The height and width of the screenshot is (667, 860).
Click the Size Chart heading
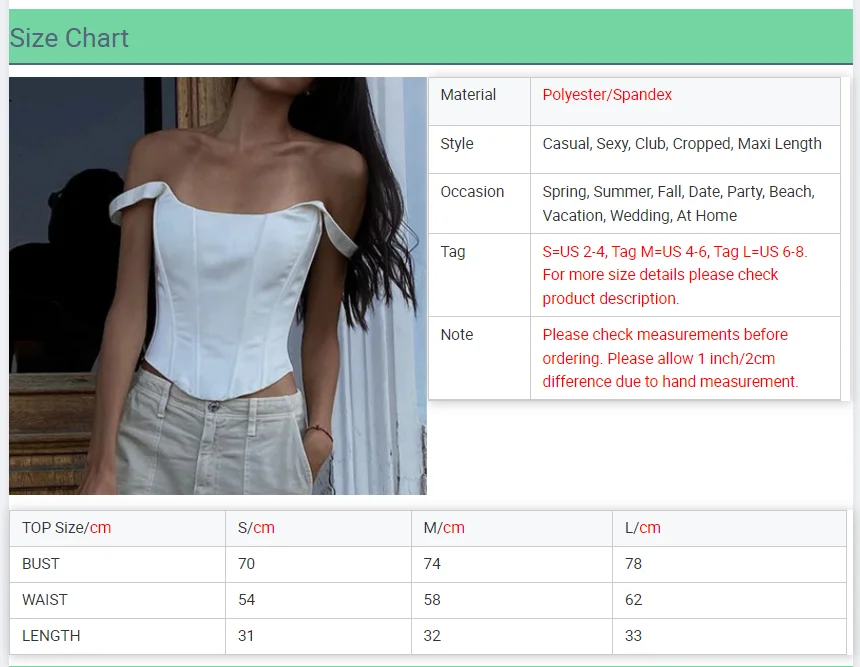(x=69, y=38)
